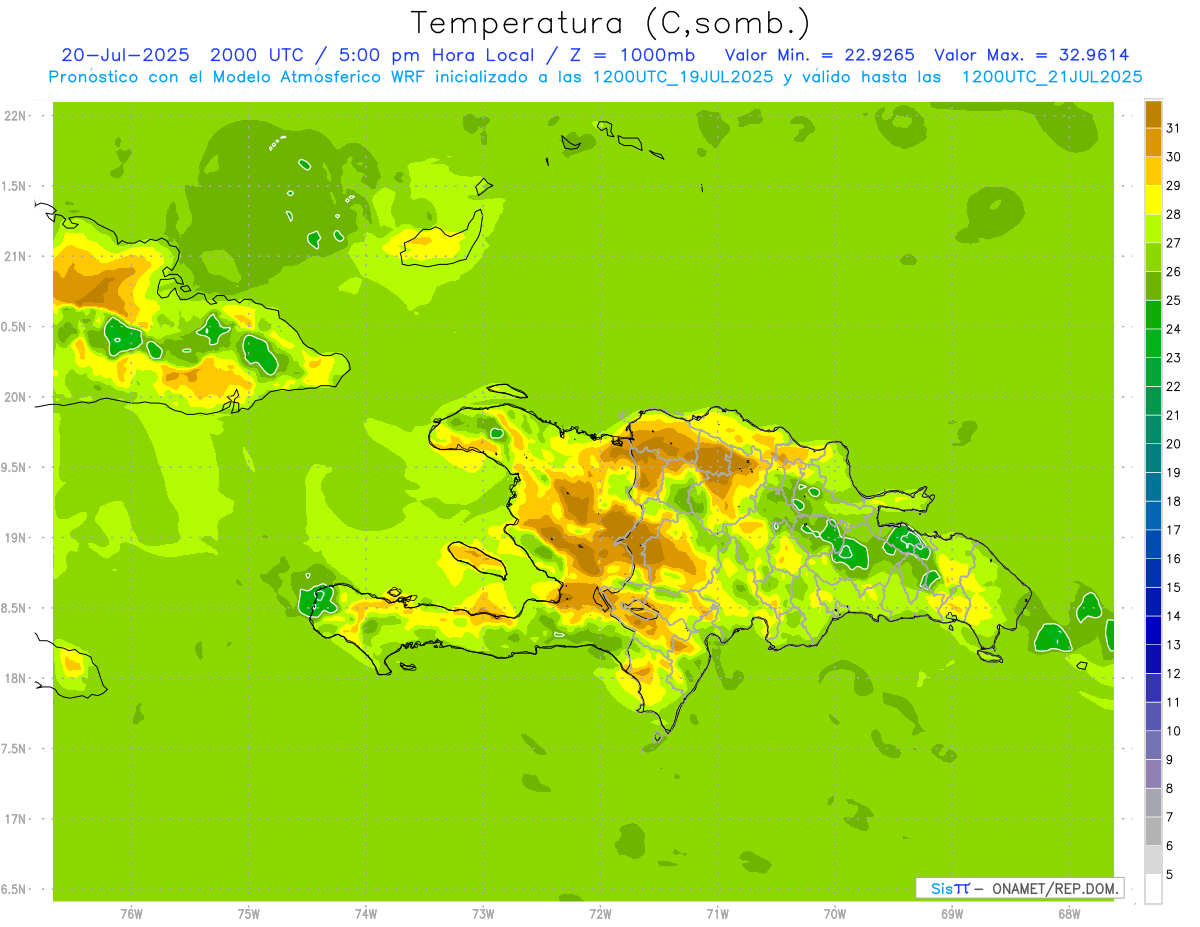Pick the gray legend band between 6 and 7
Screen dimensions: 1200x927
1153,832
